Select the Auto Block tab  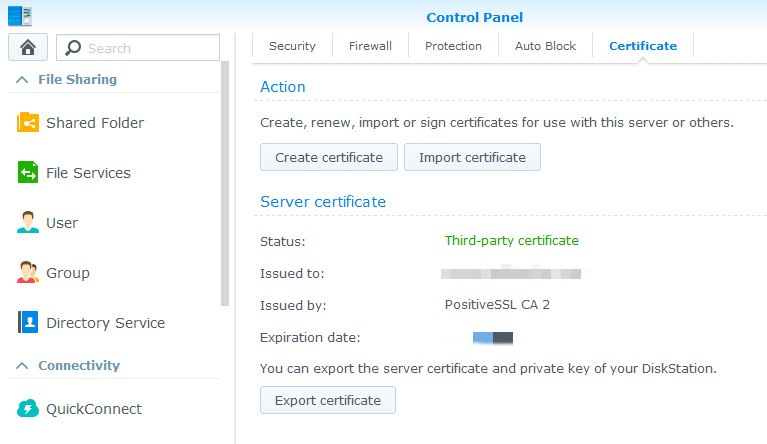click(x=545, y=46)
